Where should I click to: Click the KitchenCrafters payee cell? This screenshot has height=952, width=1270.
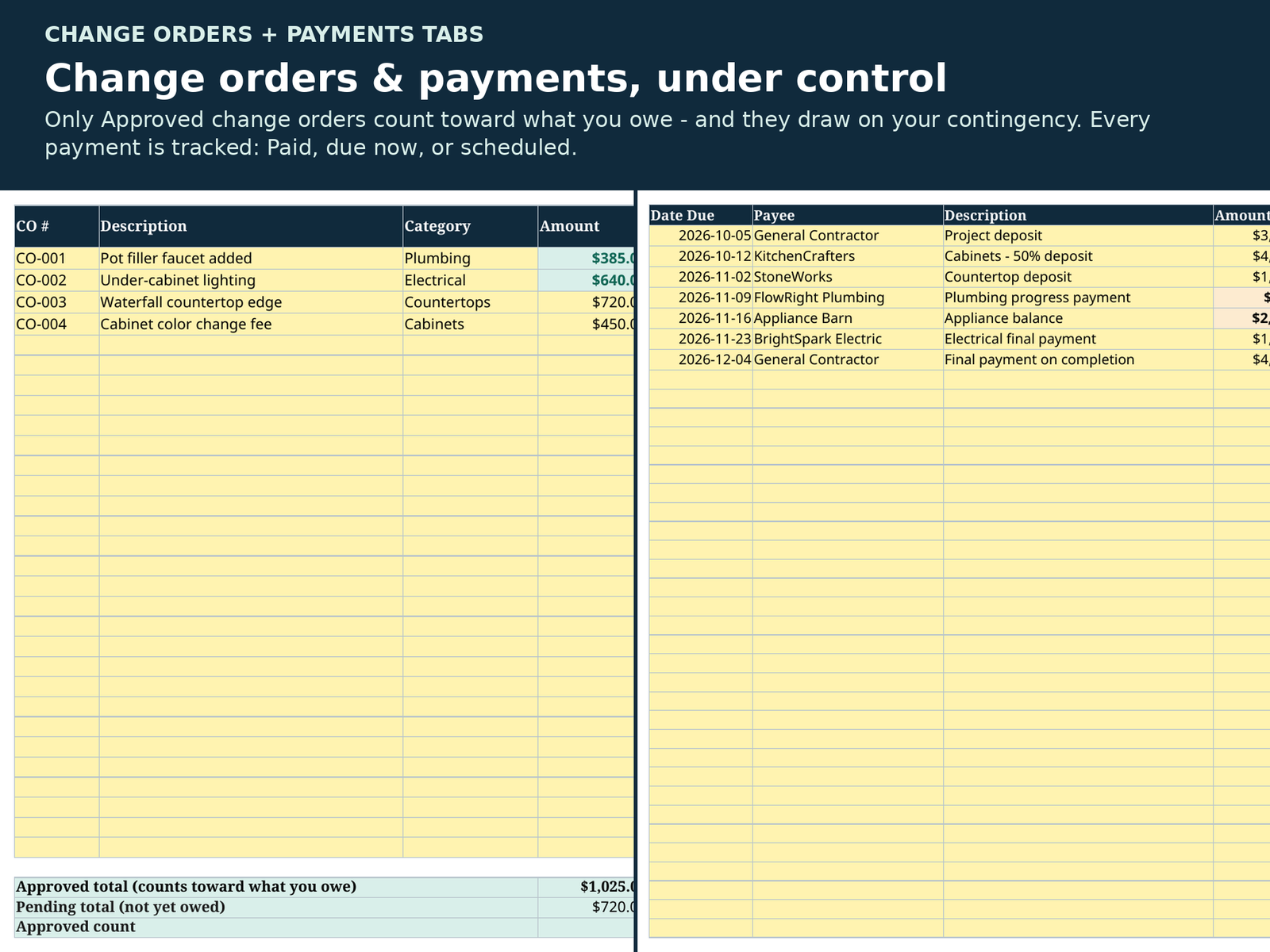848,256
